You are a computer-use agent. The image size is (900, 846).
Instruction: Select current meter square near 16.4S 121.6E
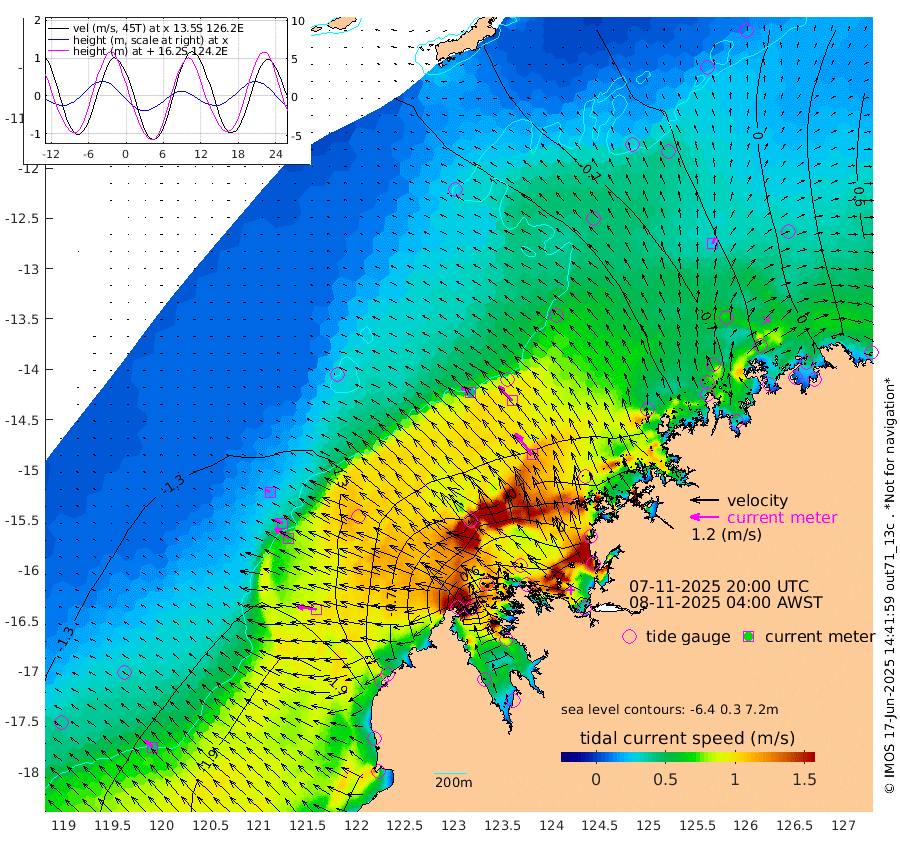point(316,610)
